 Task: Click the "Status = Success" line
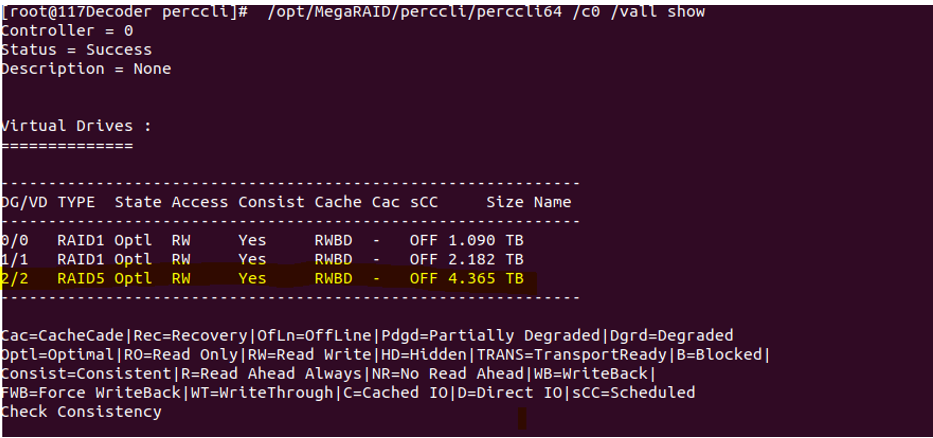[x=76, y=50]
